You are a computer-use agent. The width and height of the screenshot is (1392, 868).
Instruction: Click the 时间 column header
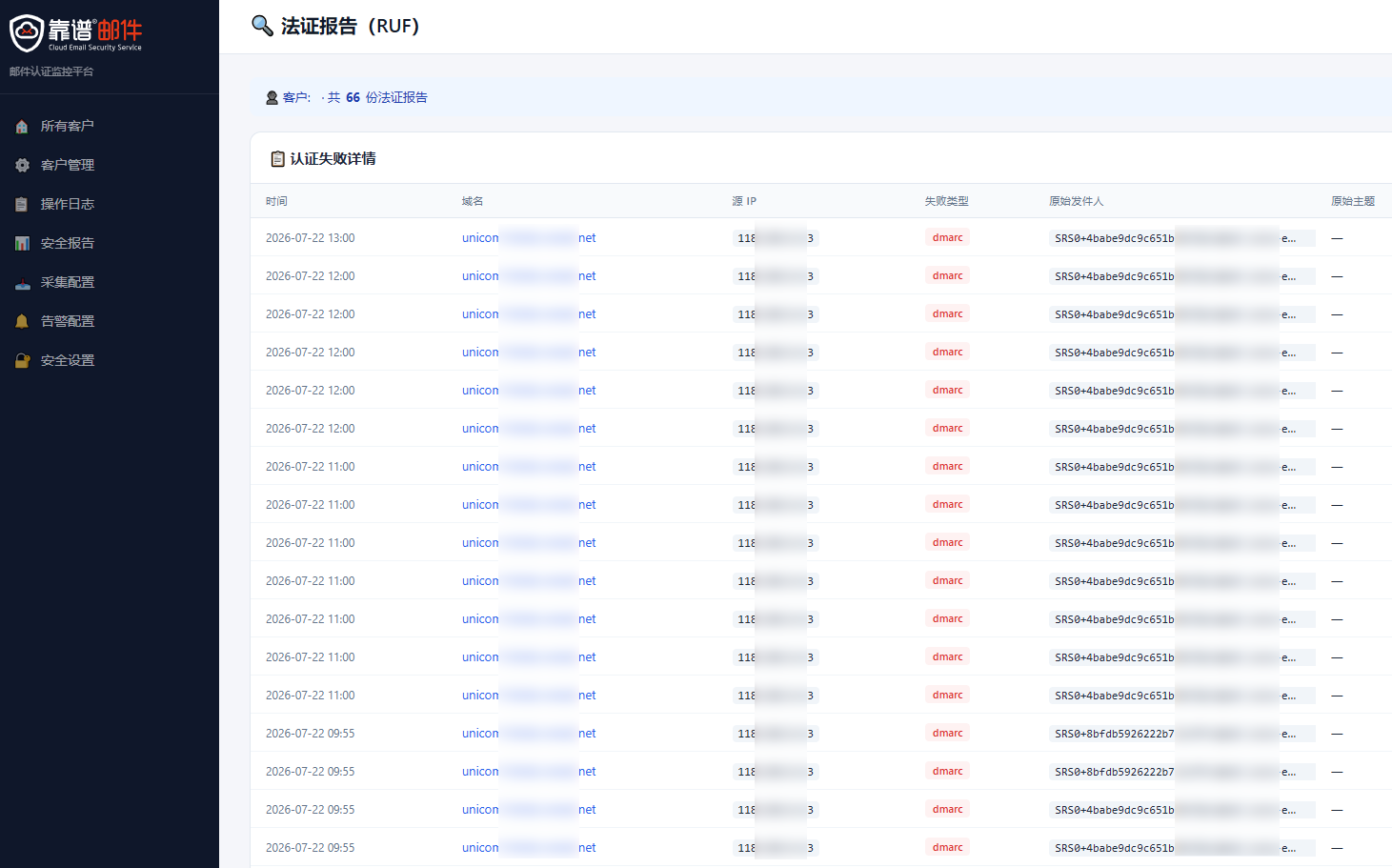(x=276, y=201)
